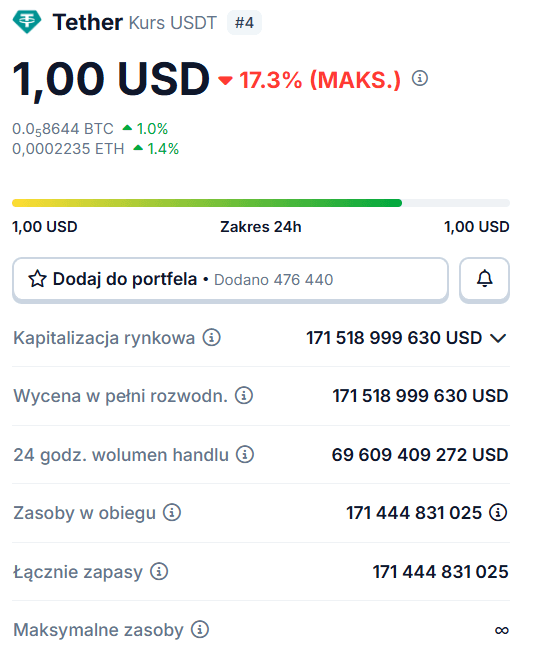Open info icon beside Zasoby w obiegu label
The image size is (535, 658).
[x=172, y=512]
